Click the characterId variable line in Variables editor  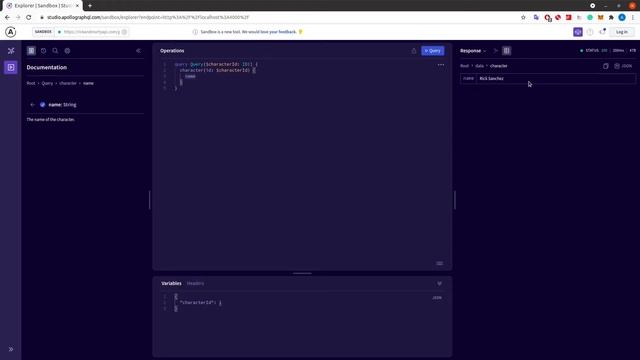(x=200, y=303)
